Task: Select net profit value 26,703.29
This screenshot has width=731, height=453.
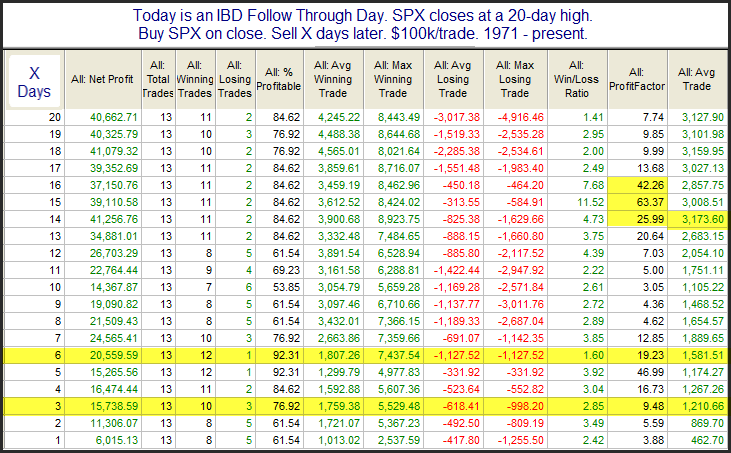Action: [x=114, y=254]
